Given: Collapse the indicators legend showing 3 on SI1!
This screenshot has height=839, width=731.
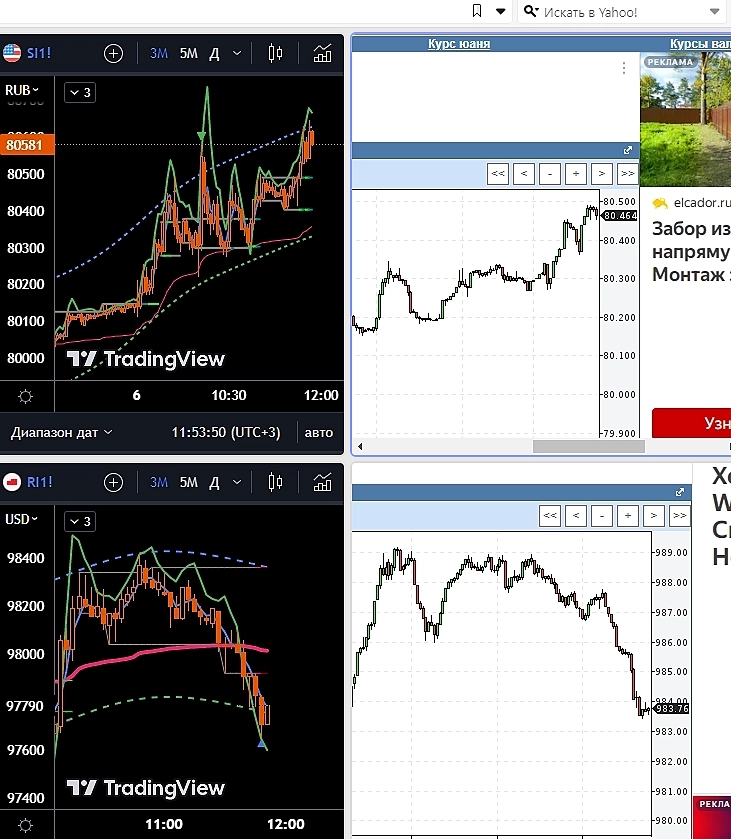Looking at the screenshot, I should [x=79, y=93].
